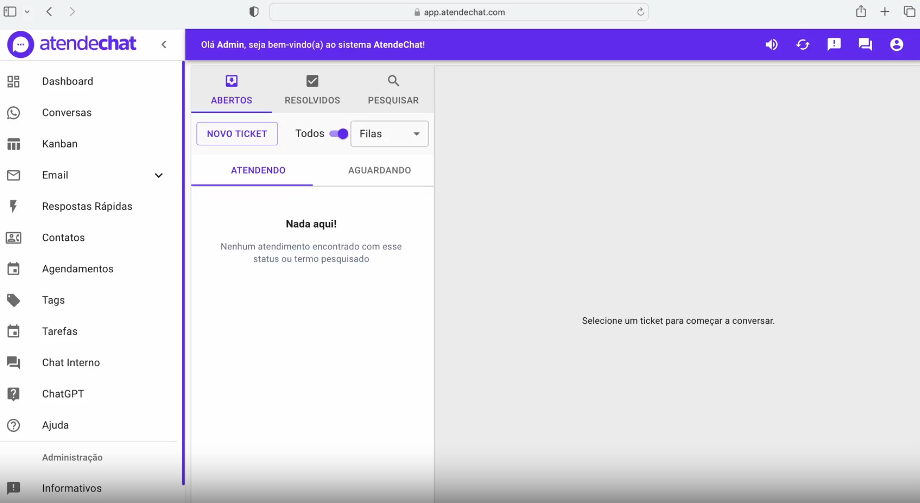Open the user account profile icon
Screen dimensions: 920x503
896,45
